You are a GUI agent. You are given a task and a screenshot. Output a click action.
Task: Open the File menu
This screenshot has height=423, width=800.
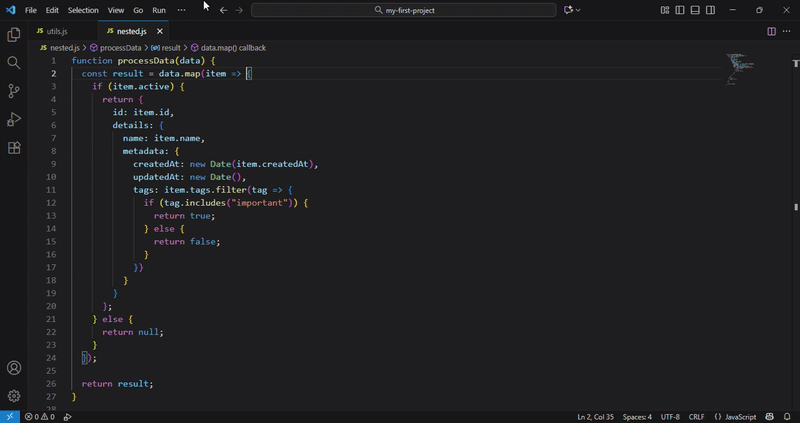coord(31,10)
